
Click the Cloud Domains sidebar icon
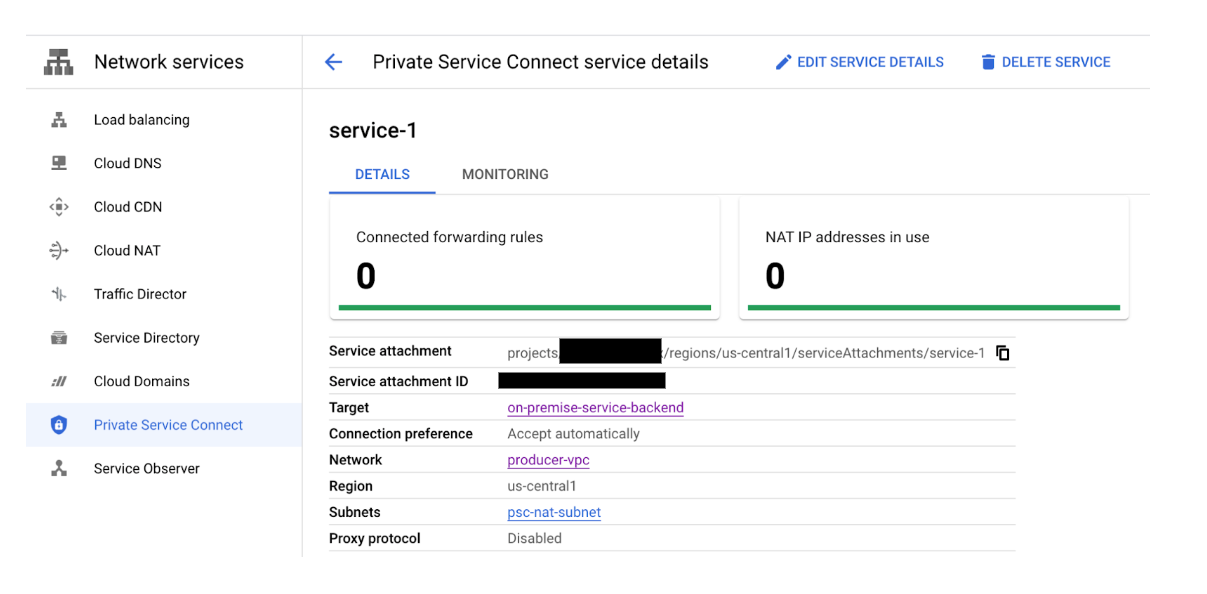click(58, 381)
